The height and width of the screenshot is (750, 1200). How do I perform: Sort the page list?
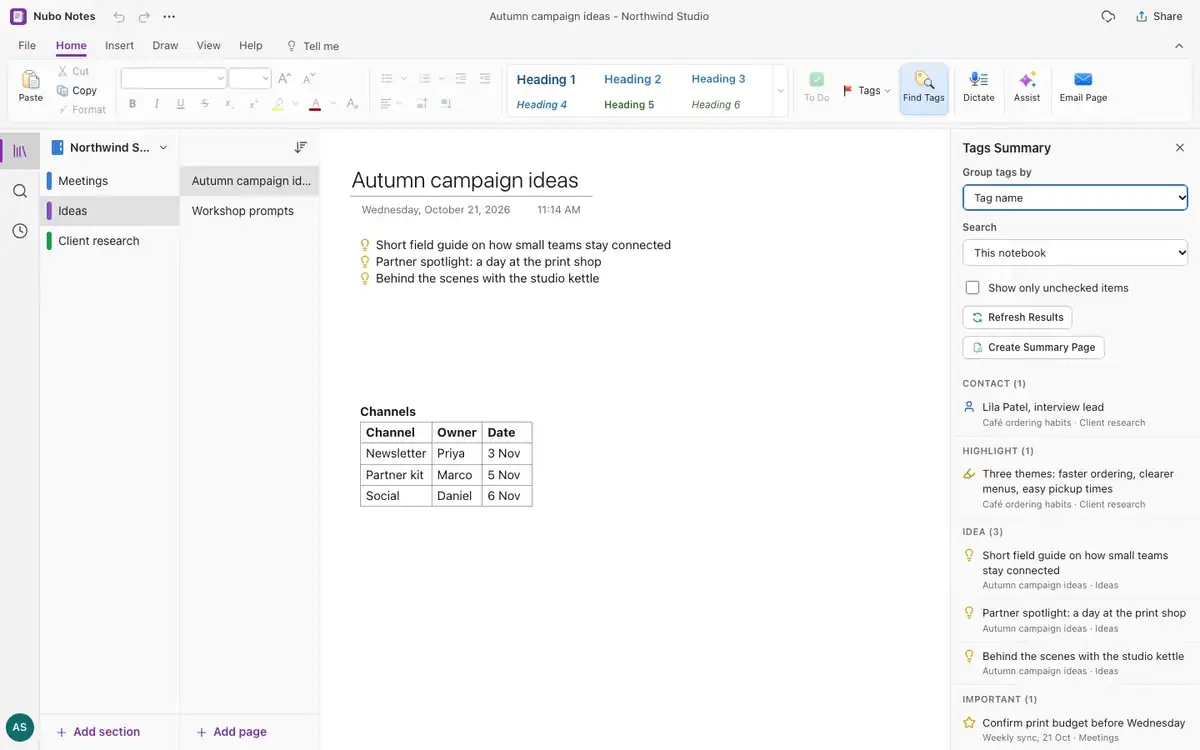pos(301,147)
